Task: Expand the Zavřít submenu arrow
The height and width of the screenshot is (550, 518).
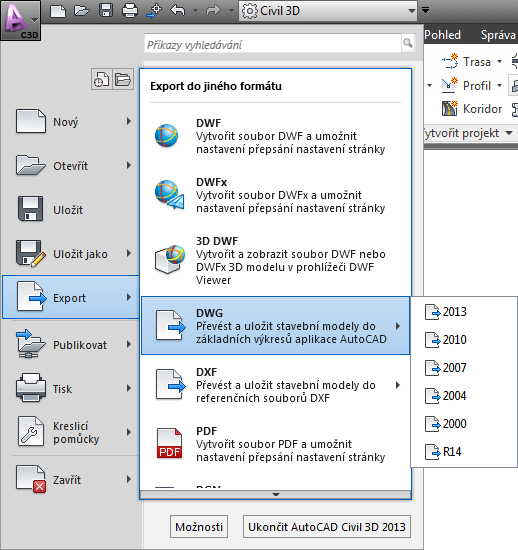Action: [x=129, y=479]
